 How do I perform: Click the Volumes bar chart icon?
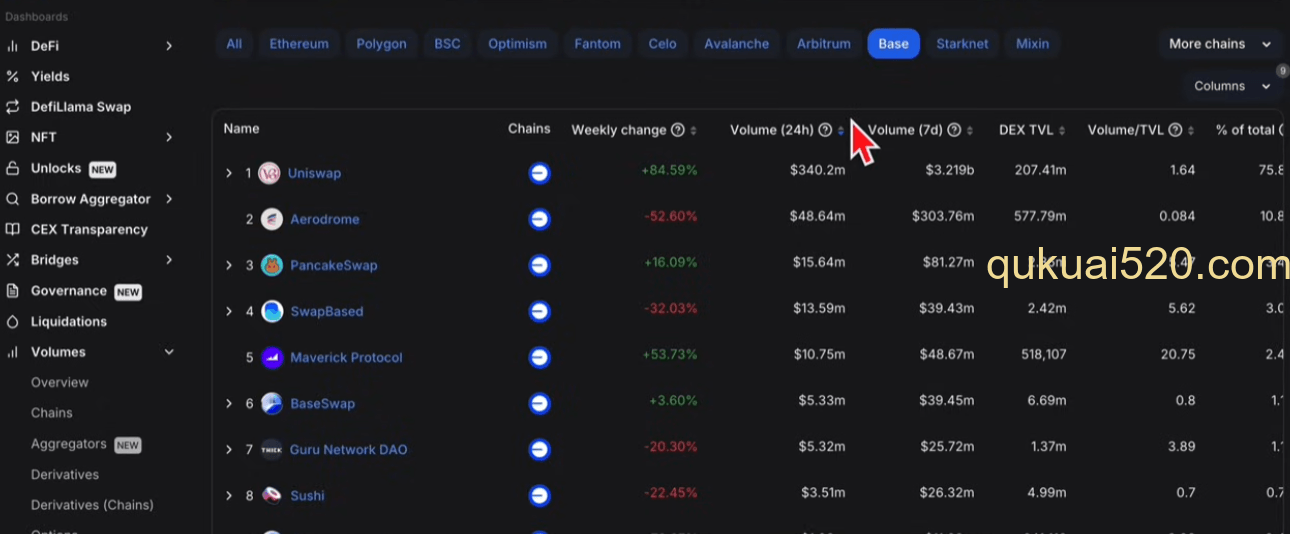(13, 352)
